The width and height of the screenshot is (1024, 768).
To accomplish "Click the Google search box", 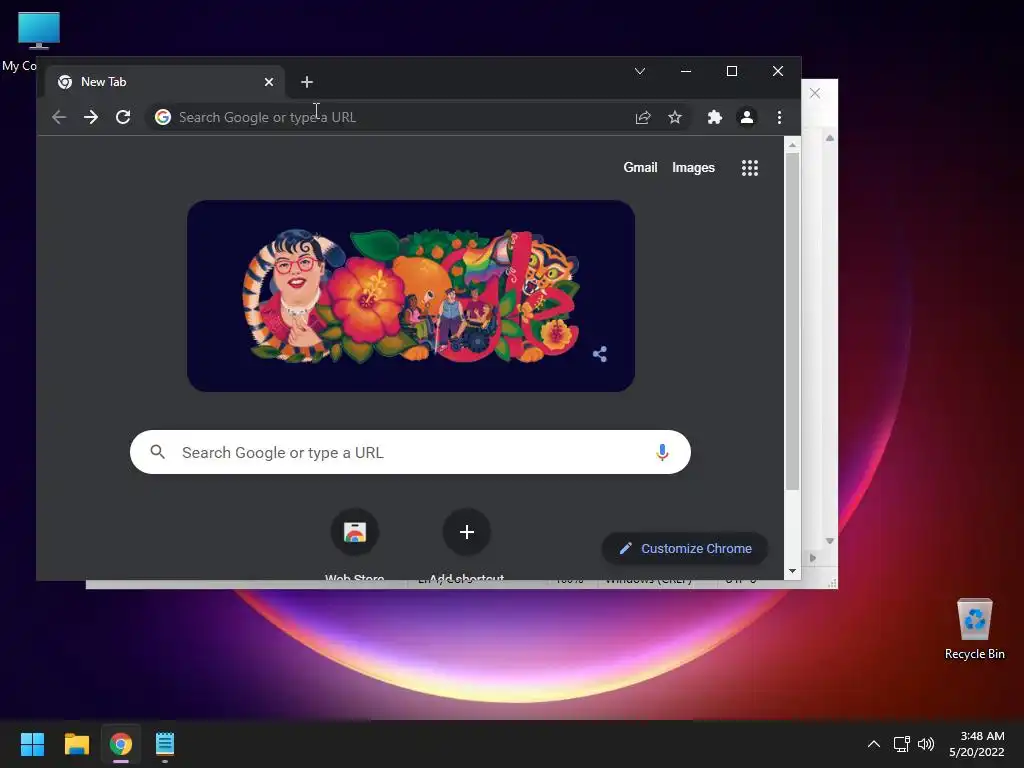I will pyautogui.click(x=410, y=452).
